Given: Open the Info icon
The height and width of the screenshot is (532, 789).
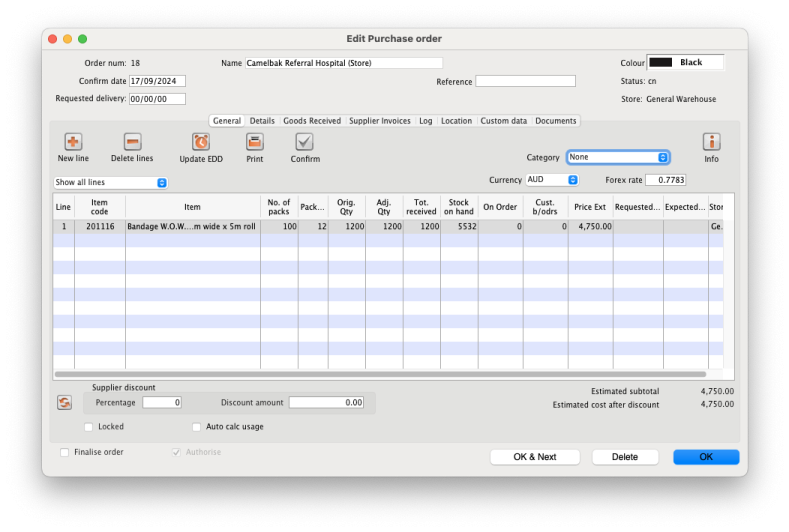Looking at the screenshot, I should pyautogui.click(x=711, y=142).
